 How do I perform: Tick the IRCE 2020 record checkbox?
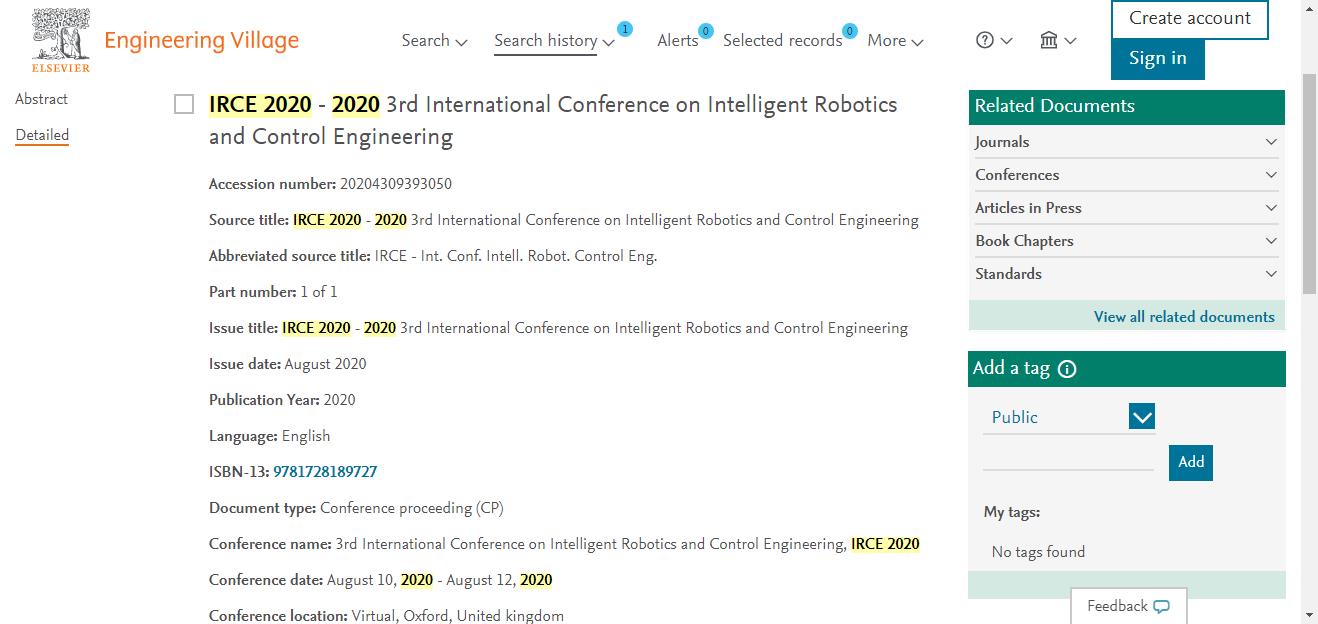[184, 105]
